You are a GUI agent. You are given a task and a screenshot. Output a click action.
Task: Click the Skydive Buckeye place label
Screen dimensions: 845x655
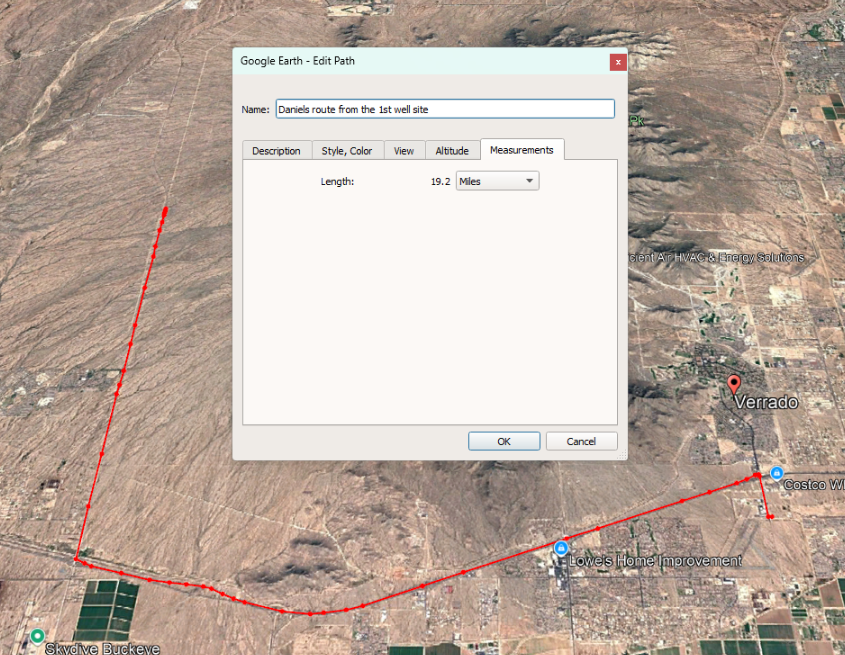102,648
